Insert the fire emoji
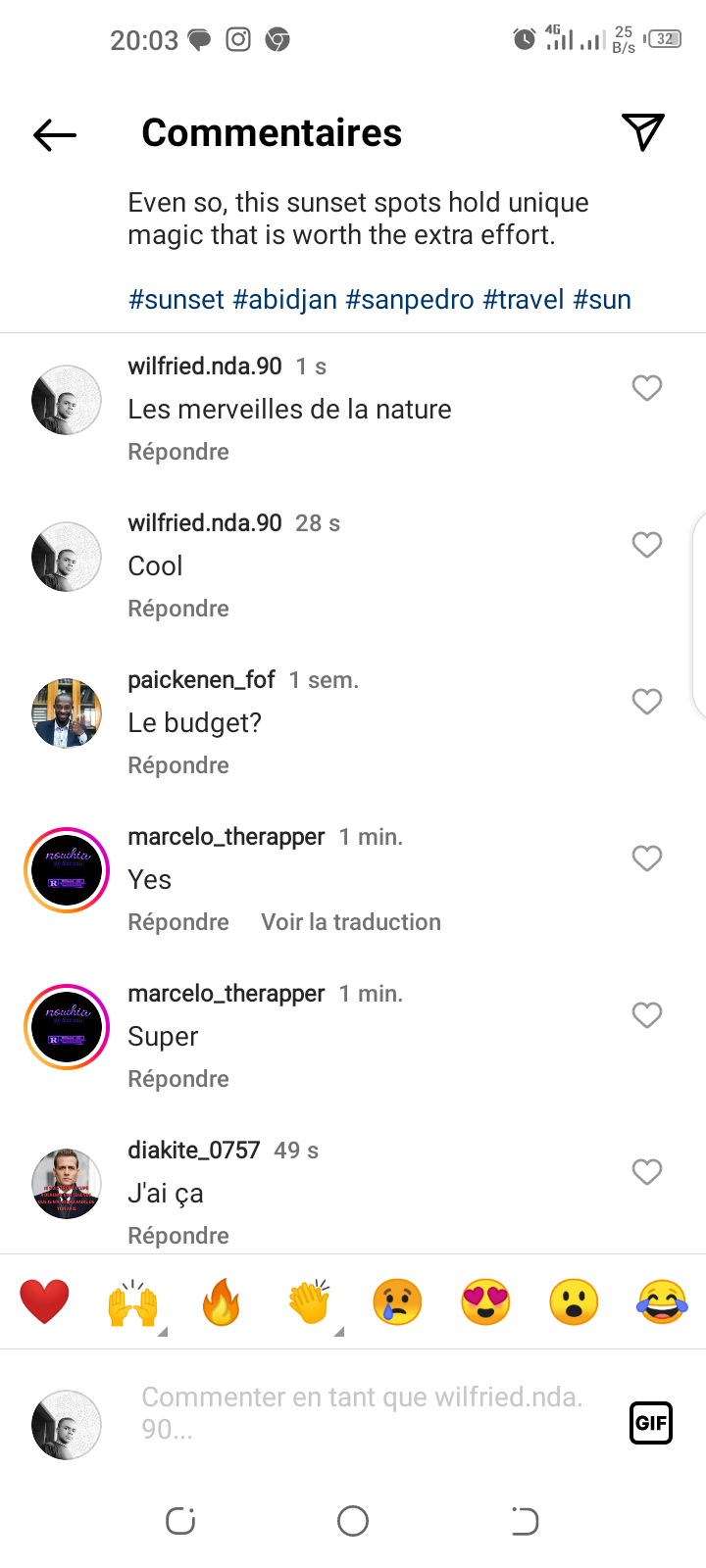The width and height of the screenshot is (706, 1568). coord(222,1302)
